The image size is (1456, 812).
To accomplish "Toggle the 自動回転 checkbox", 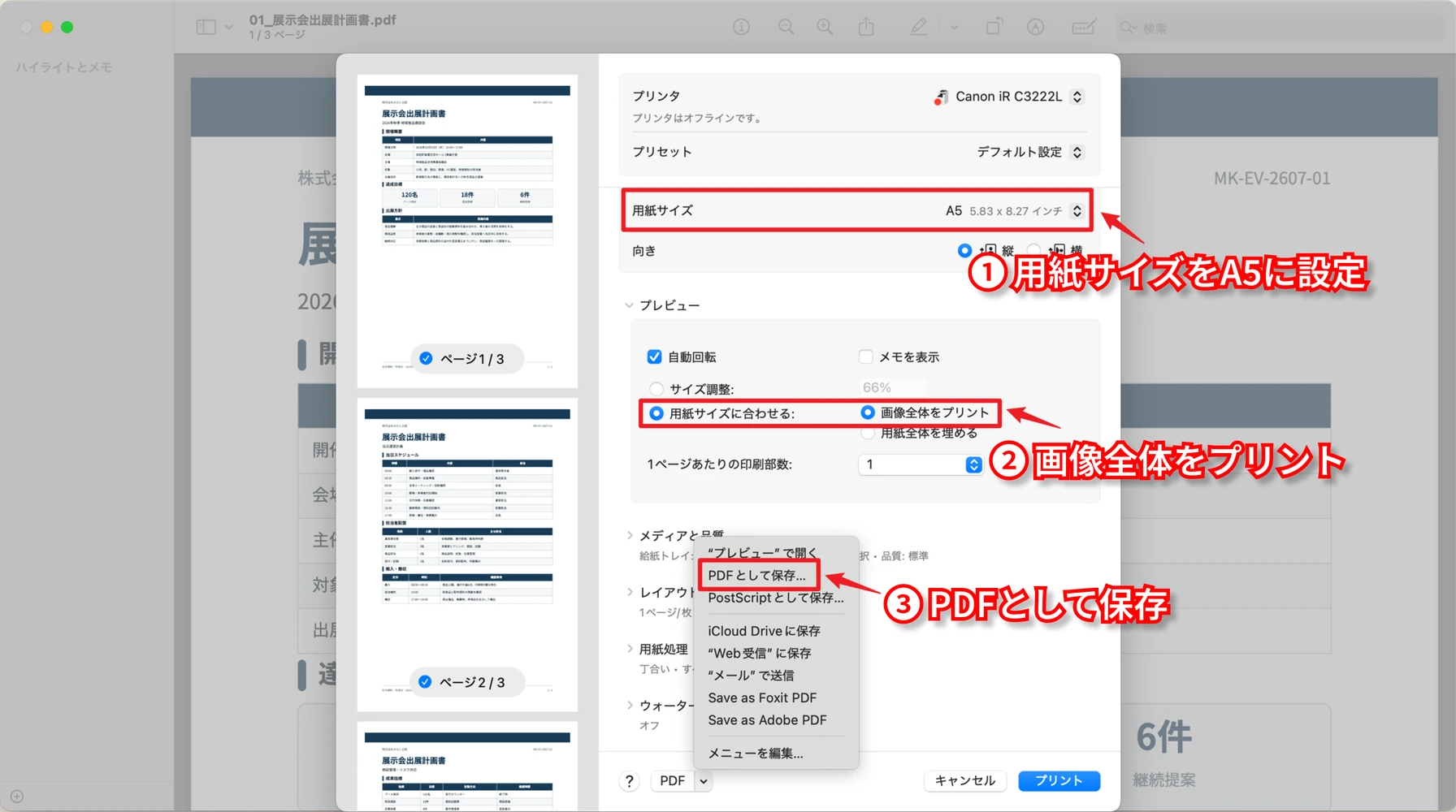I will (x=654, y=356).
